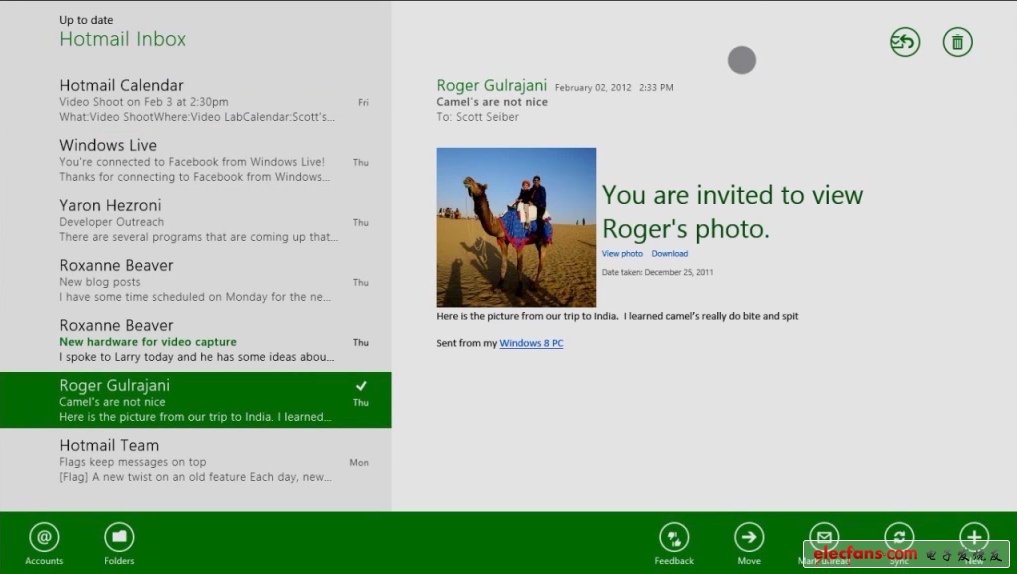Open the Accounts icon in the app bar
Screen dimensions: 1017x574
(44, 538)
